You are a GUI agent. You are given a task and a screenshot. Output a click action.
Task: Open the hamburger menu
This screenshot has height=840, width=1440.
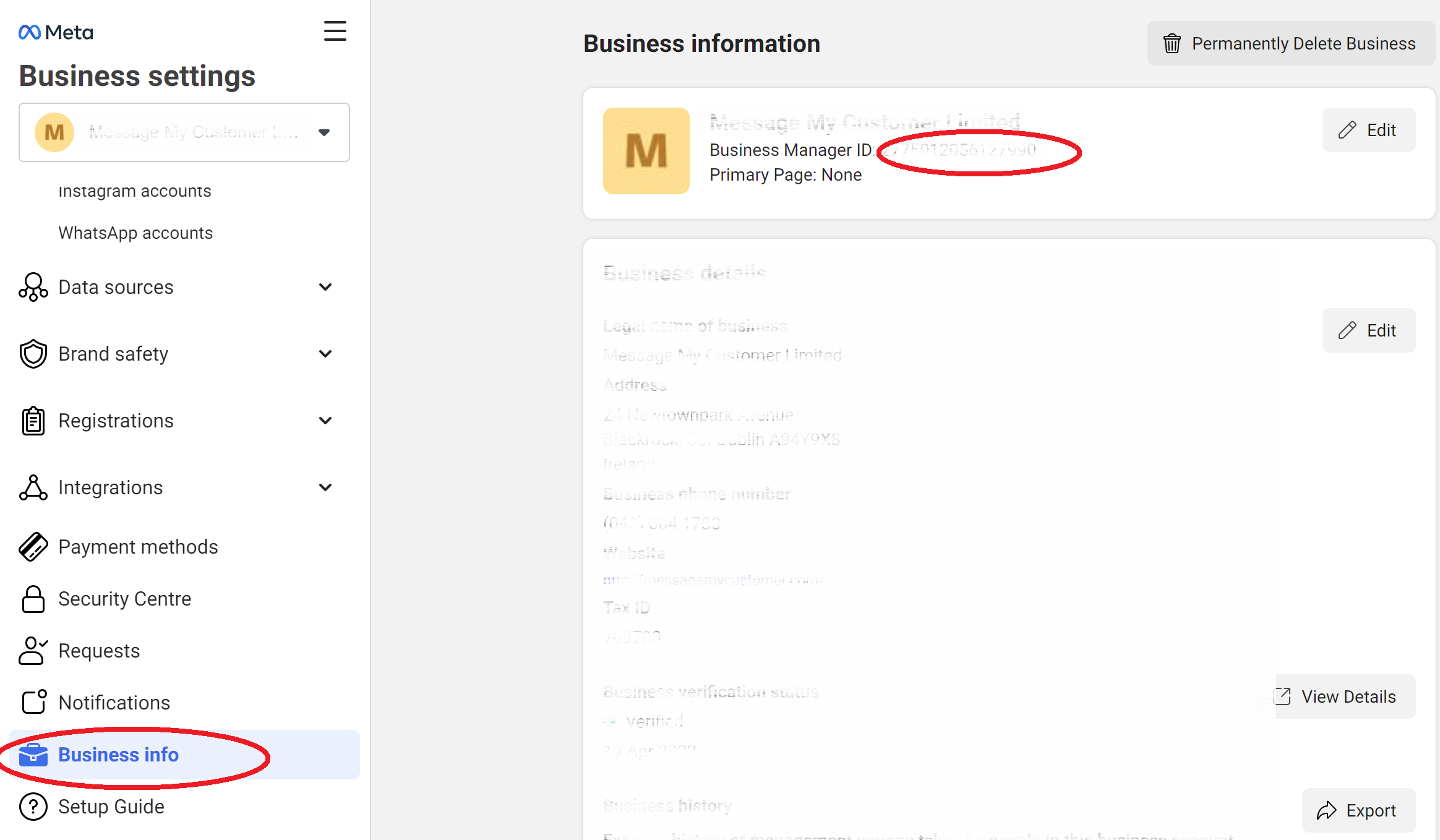[335, 31]
